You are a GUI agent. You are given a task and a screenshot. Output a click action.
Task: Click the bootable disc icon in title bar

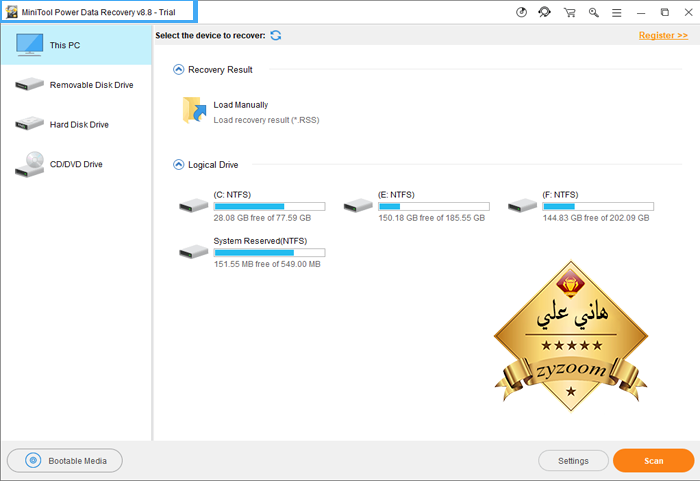click(x=521, y=12)
